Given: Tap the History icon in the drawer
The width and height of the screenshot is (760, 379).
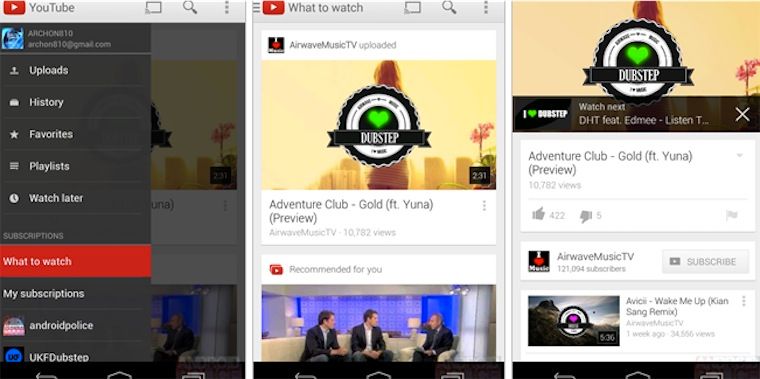Looking at the screenshot, I should pos(14,102).
